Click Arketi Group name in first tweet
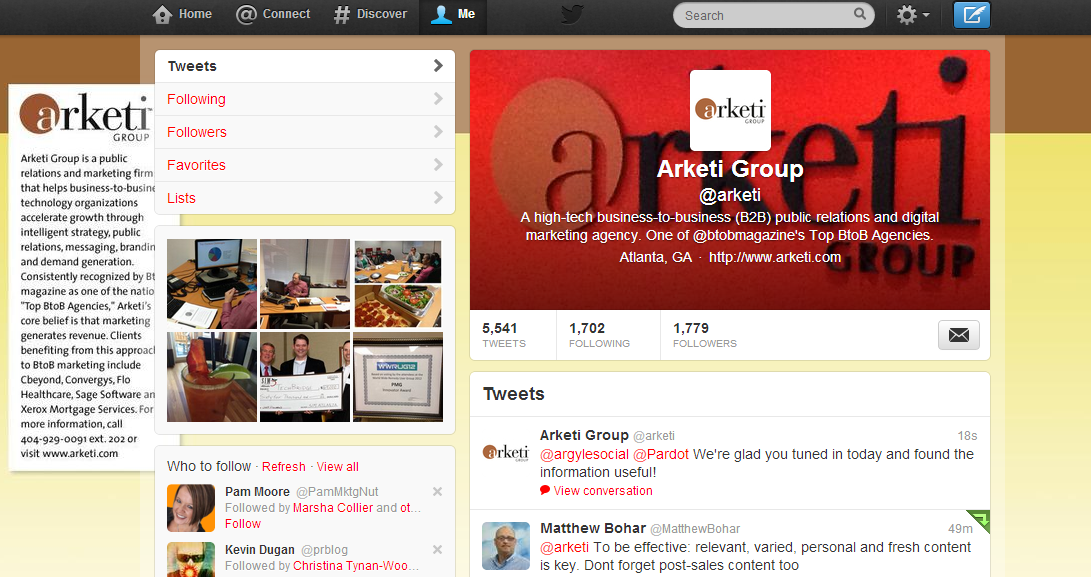The width and height of the screenshot is (1091, 577). click(584, 435)
